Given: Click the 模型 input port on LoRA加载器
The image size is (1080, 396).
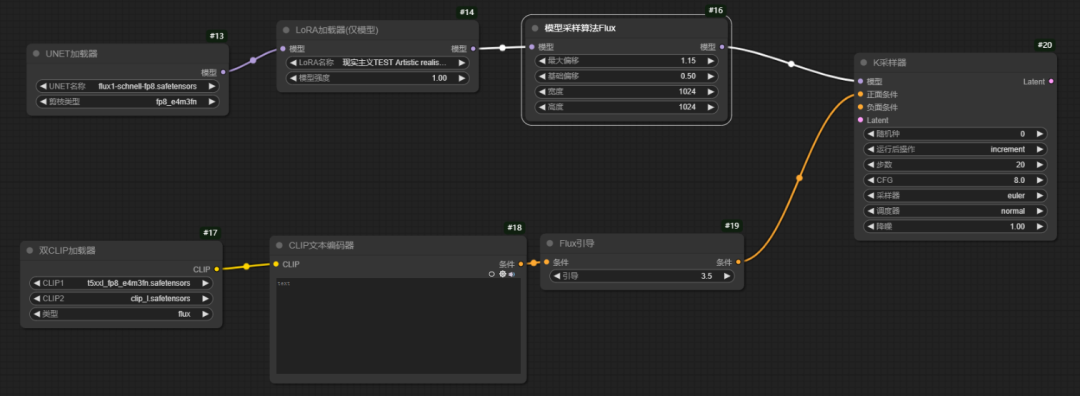Looking at the screenshot, I should coord(282,49).
